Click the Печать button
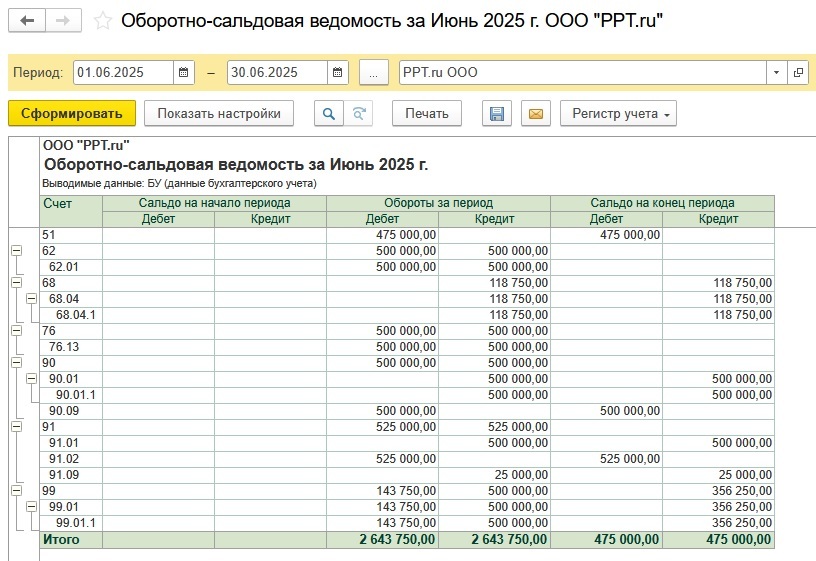 point(427,113)
